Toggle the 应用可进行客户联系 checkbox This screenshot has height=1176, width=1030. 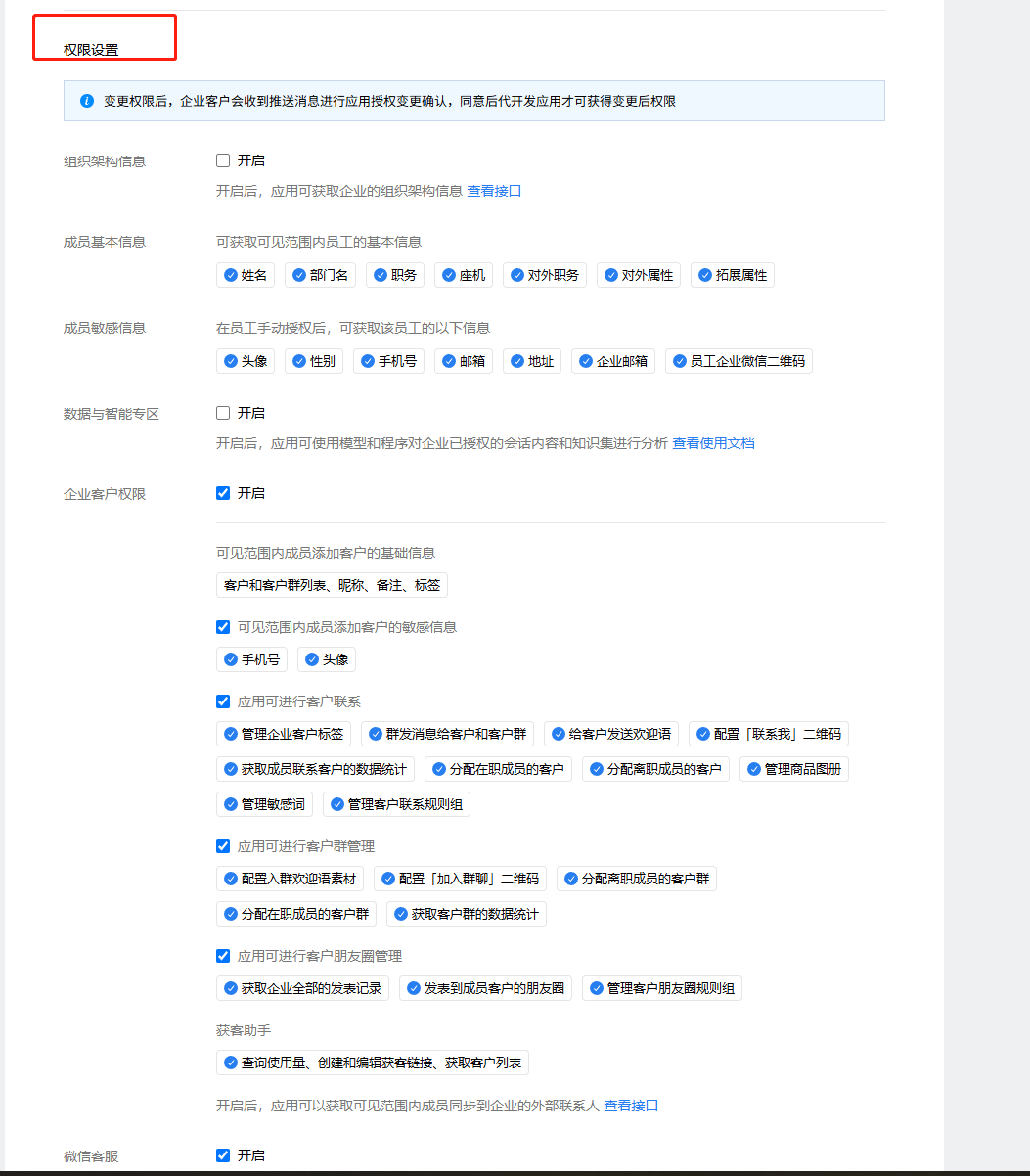tap(223, 701)
